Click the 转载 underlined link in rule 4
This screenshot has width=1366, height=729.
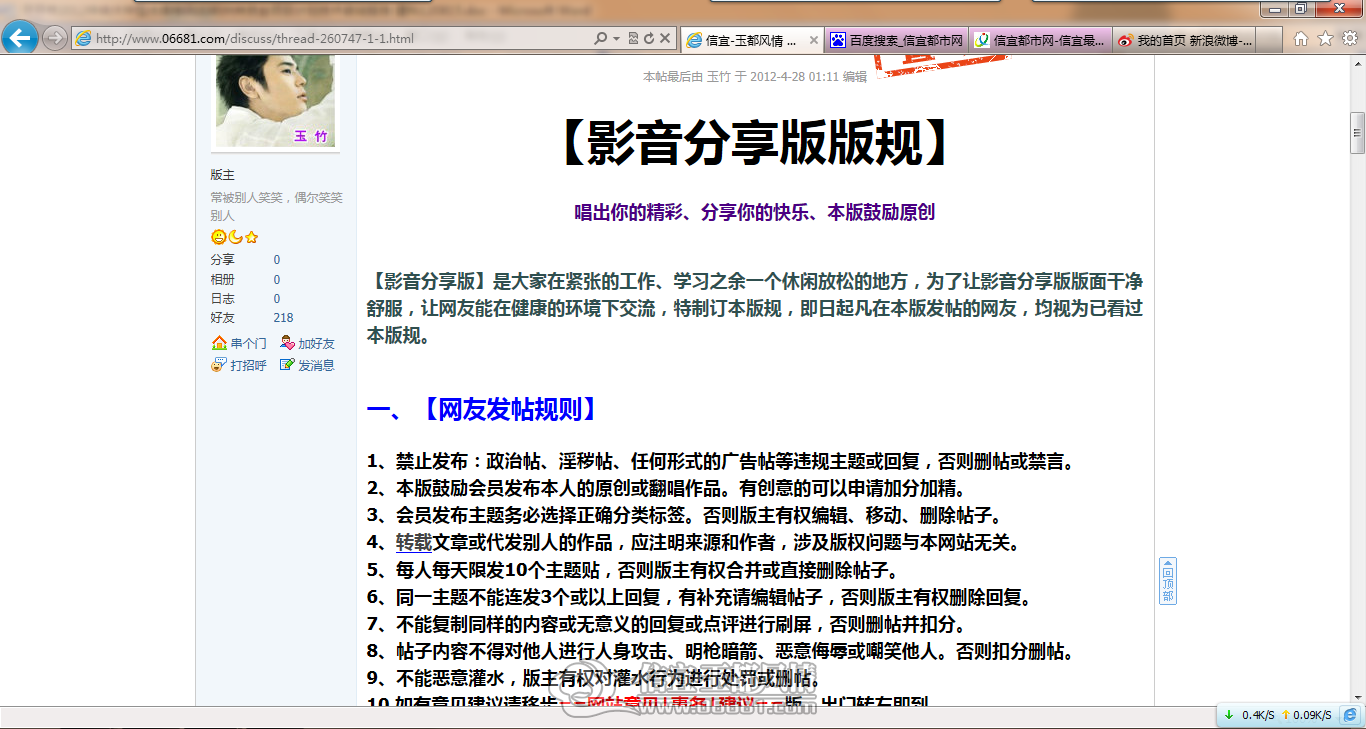tap(414, 543)
